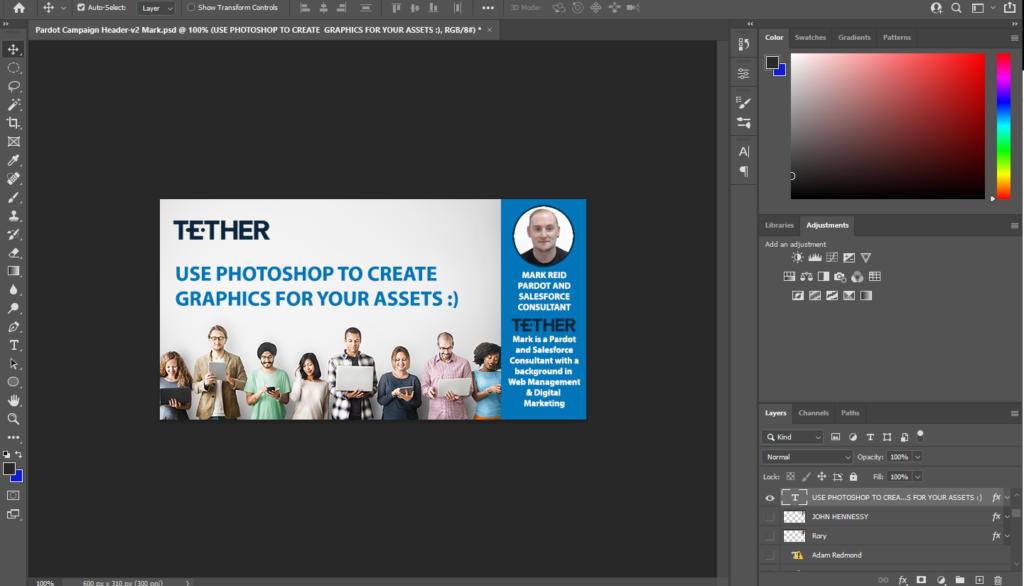Open the Paragraph panel icon
The image size is (1024, 586).
[x=744, y=171]
